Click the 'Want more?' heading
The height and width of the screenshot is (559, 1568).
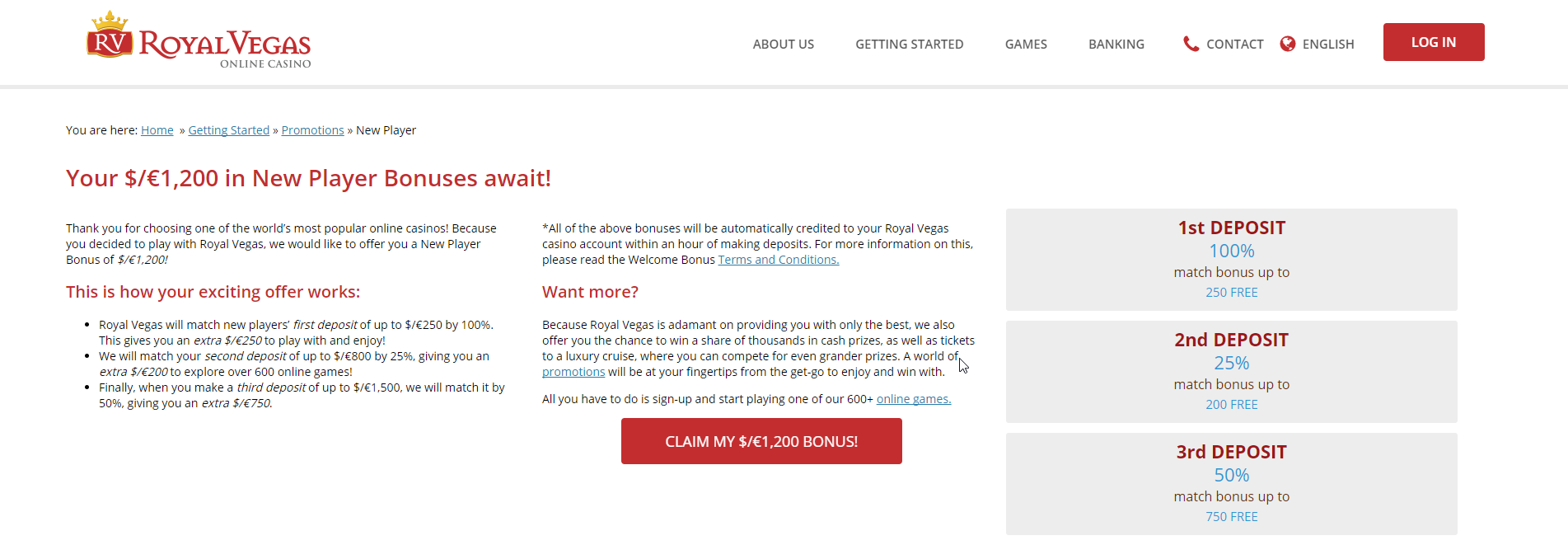point(590,292)
